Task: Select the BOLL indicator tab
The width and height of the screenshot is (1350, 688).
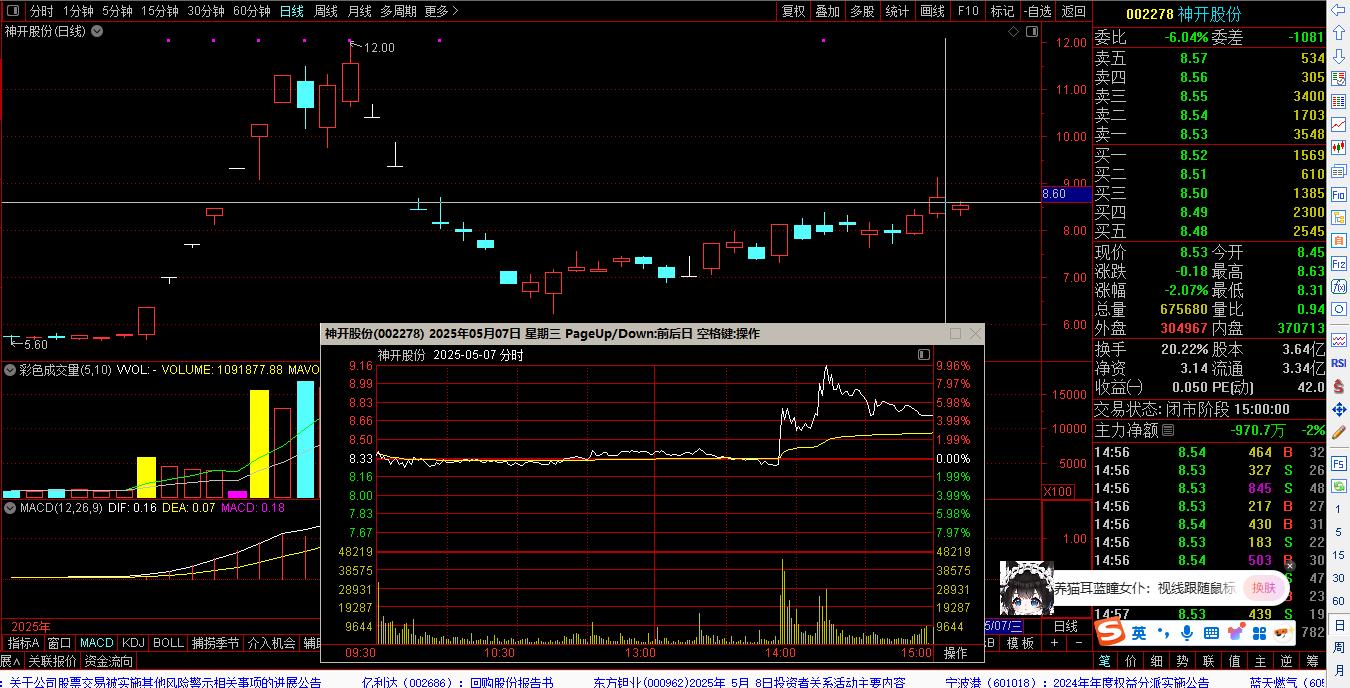Action: pyautogui.click(x=168, y=642)
